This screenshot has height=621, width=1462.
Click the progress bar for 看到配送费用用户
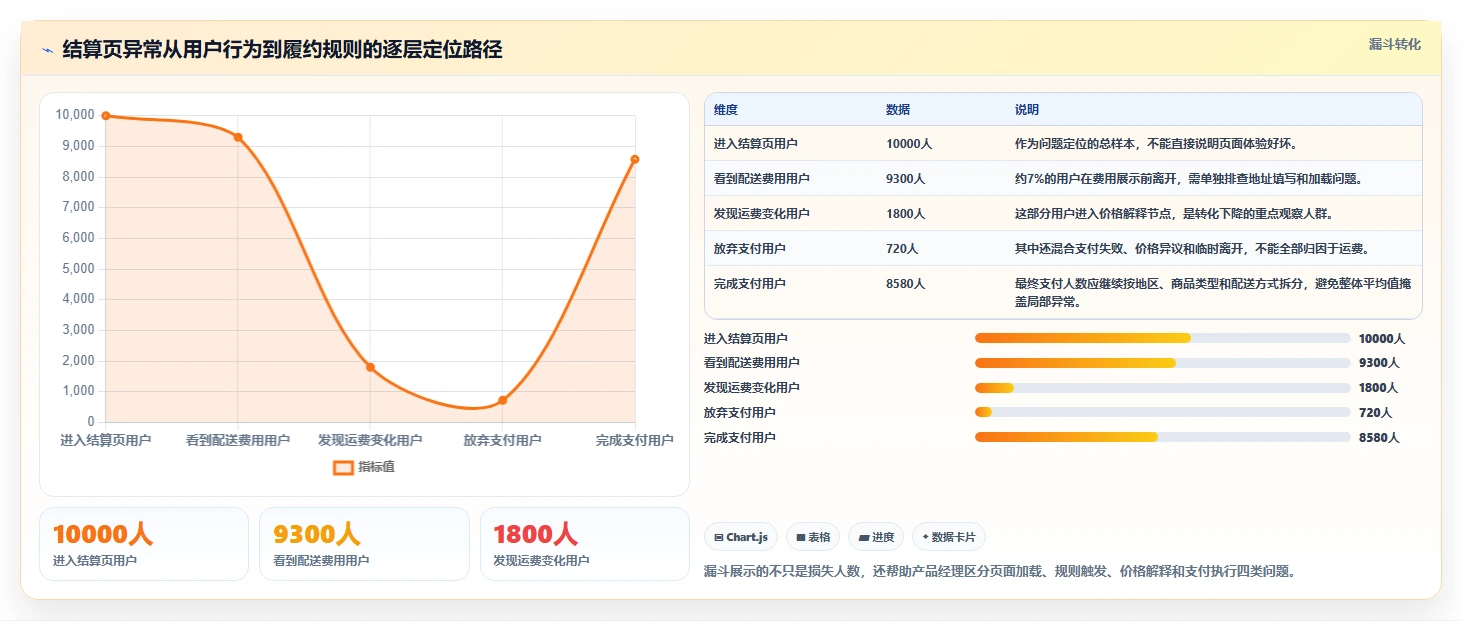(1163, 363)
